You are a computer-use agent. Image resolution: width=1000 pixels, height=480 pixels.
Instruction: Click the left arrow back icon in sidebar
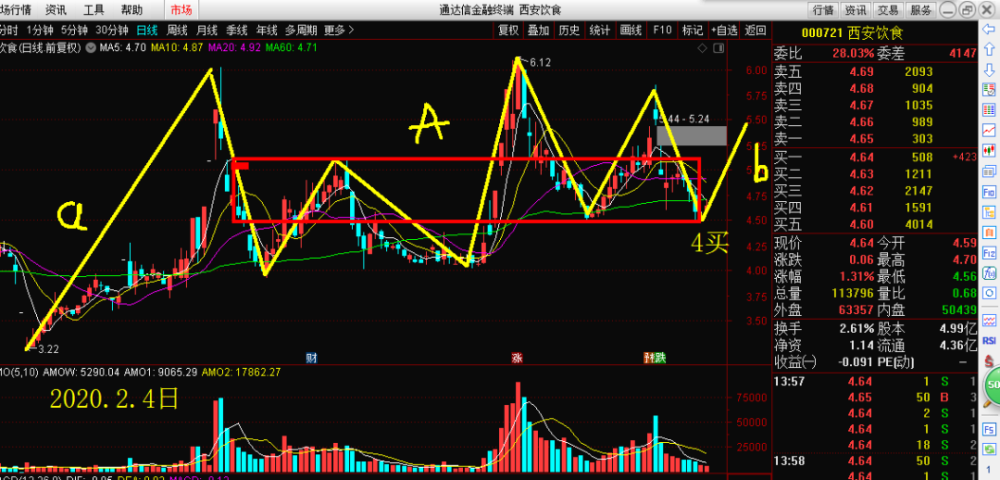[x=989, y=29]
